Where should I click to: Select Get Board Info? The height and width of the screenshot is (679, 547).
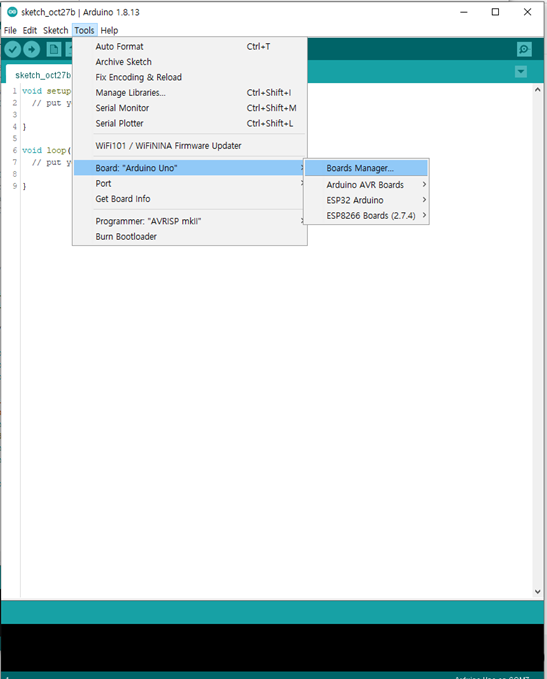[x=190, y=199]
